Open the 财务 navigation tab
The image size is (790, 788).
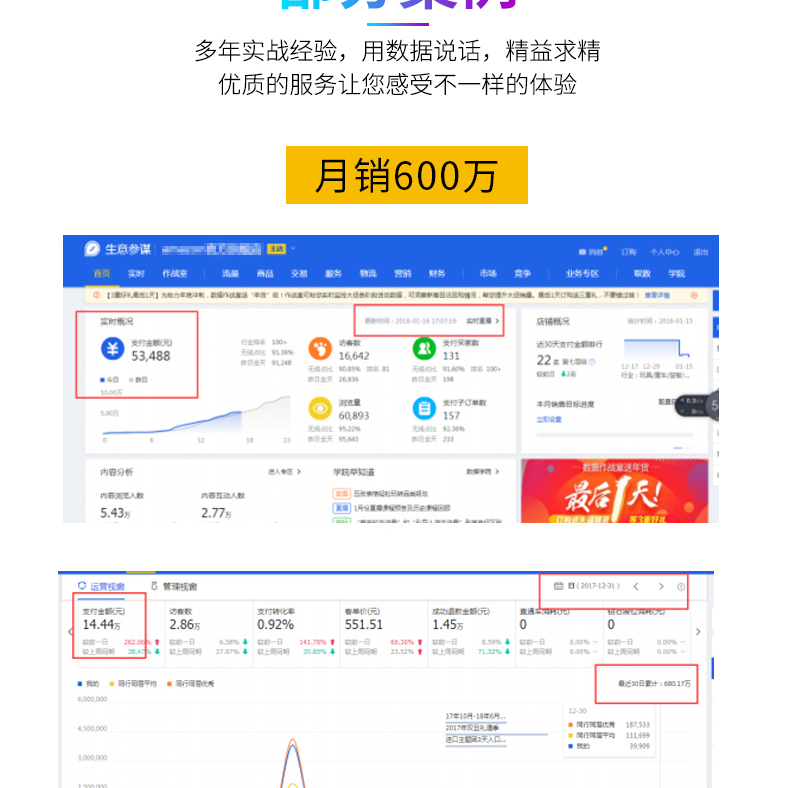pyautogui.click(x=437, y=274)
